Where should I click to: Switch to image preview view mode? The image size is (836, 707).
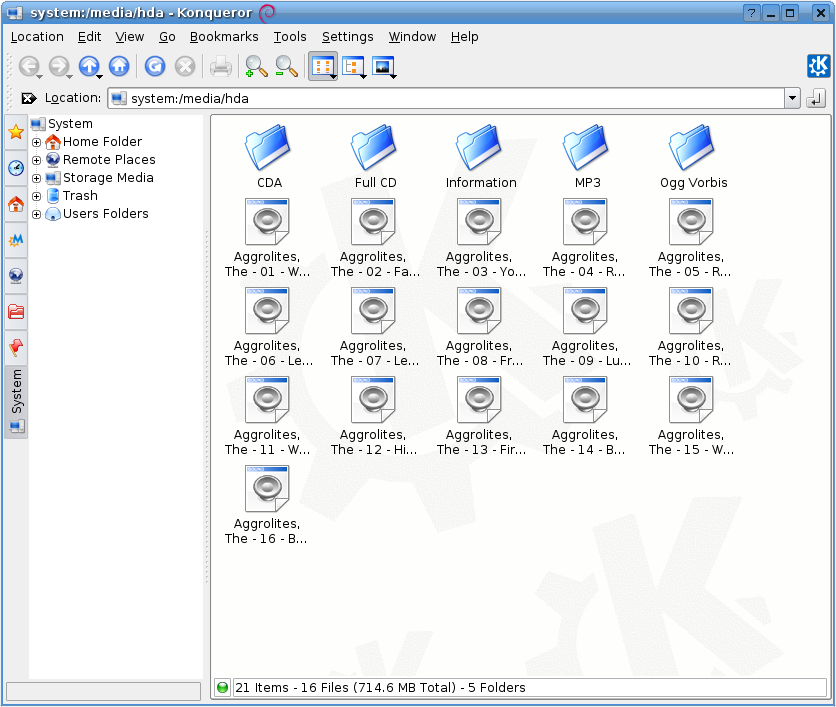click(383, 67)
